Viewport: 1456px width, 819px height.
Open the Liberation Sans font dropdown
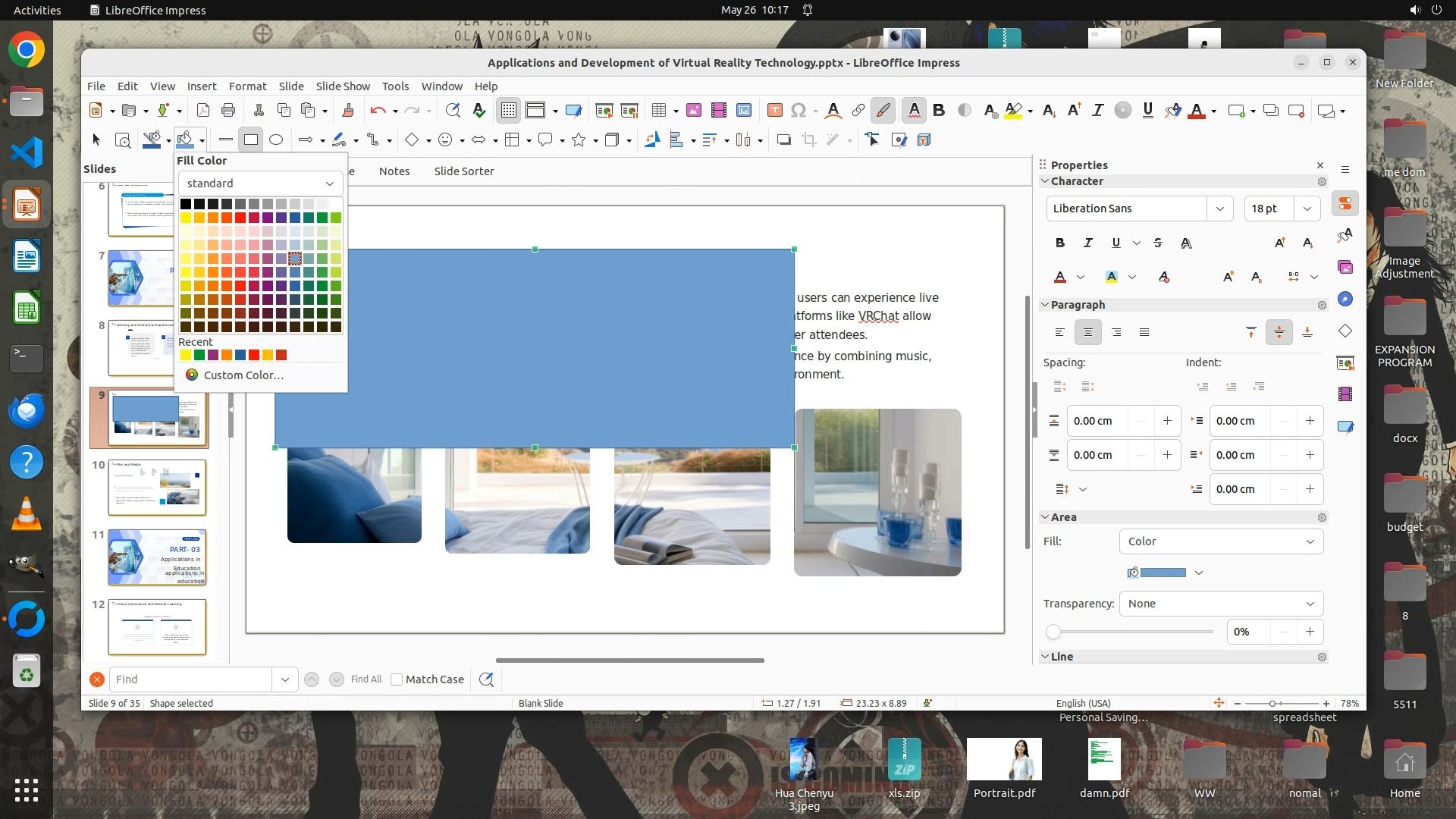coord(1219,209)
